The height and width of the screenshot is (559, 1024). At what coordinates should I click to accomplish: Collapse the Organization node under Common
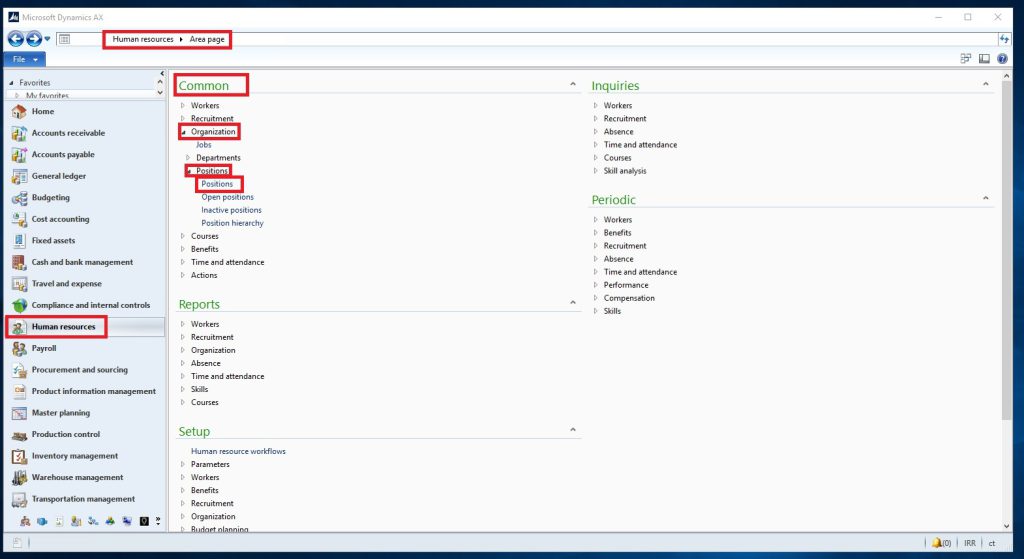(x=184, y=132)
